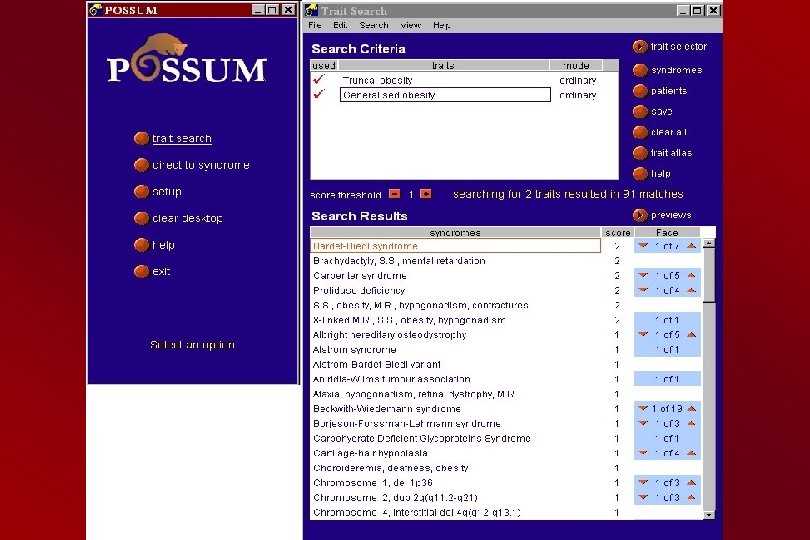Click scrollbar up arrow in Search Results
810x540 pixels.
709,243
